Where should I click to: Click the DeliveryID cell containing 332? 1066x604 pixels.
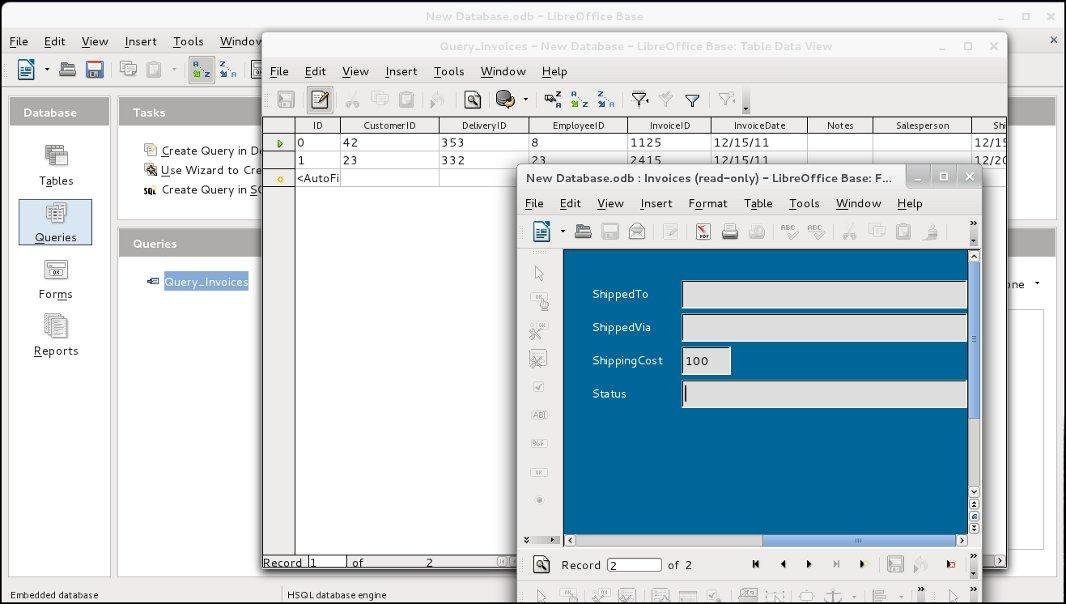point(484,161)
